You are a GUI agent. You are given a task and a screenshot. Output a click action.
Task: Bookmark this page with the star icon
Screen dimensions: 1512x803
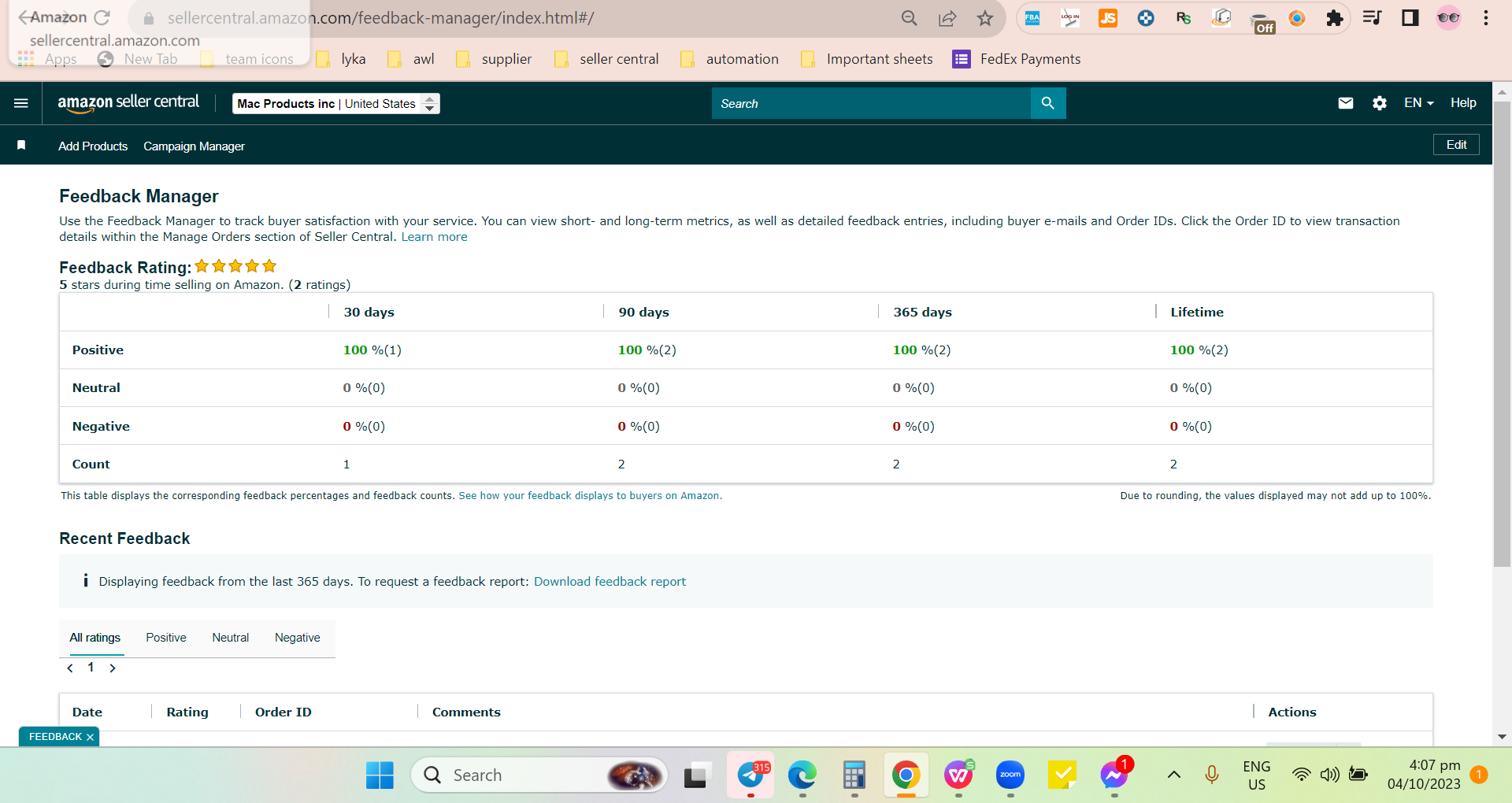[985, 18]
